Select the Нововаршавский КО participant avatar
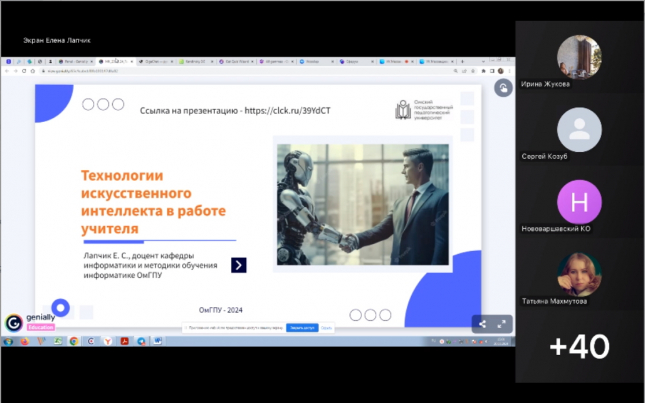Image resolution: width=645 pixels, height=403 pixels. pyautogui.click(x=579, y=202)
